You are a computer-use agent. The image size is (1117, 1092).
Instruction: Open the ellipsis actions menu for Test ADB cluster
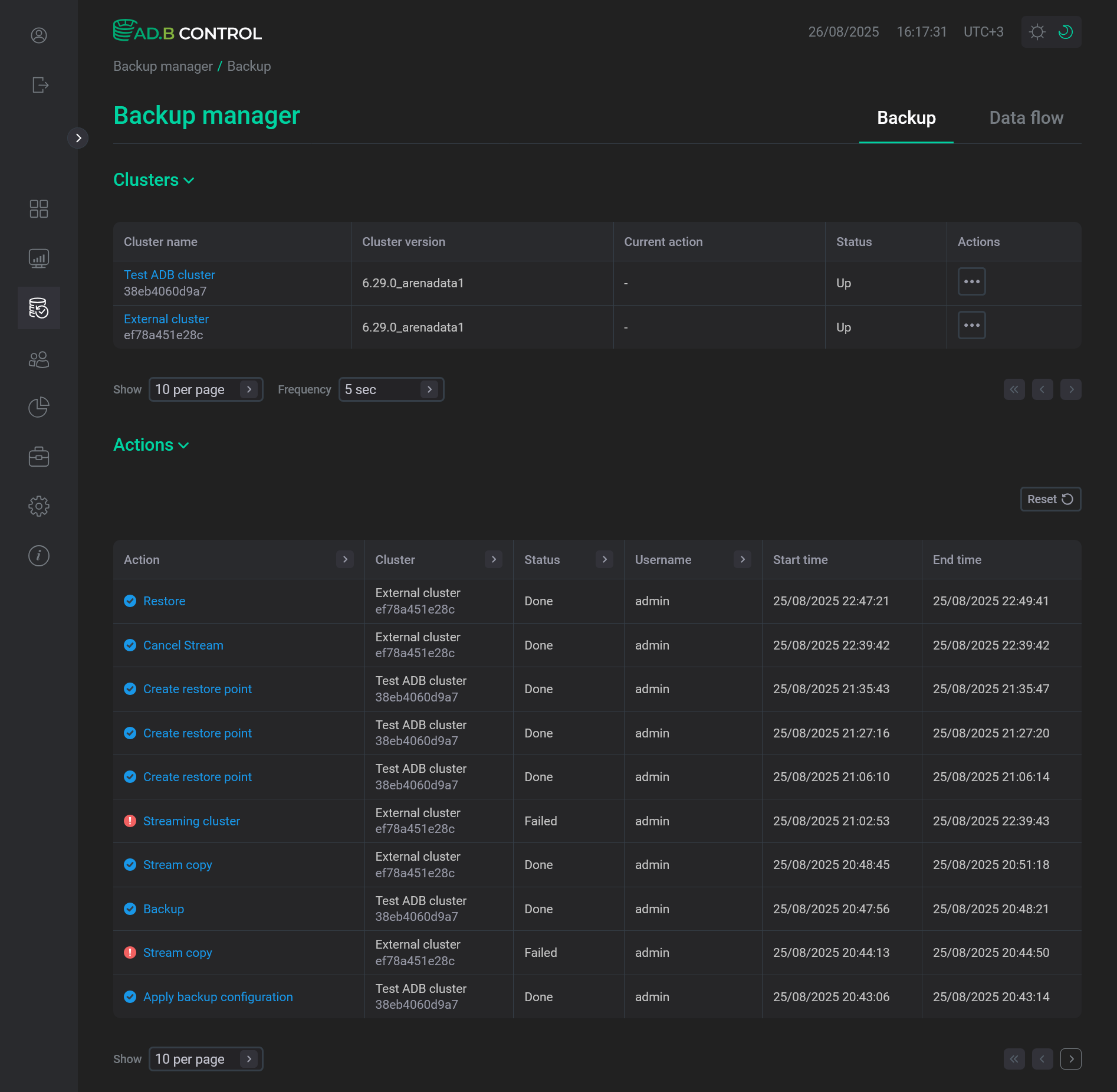click(971, 281)
